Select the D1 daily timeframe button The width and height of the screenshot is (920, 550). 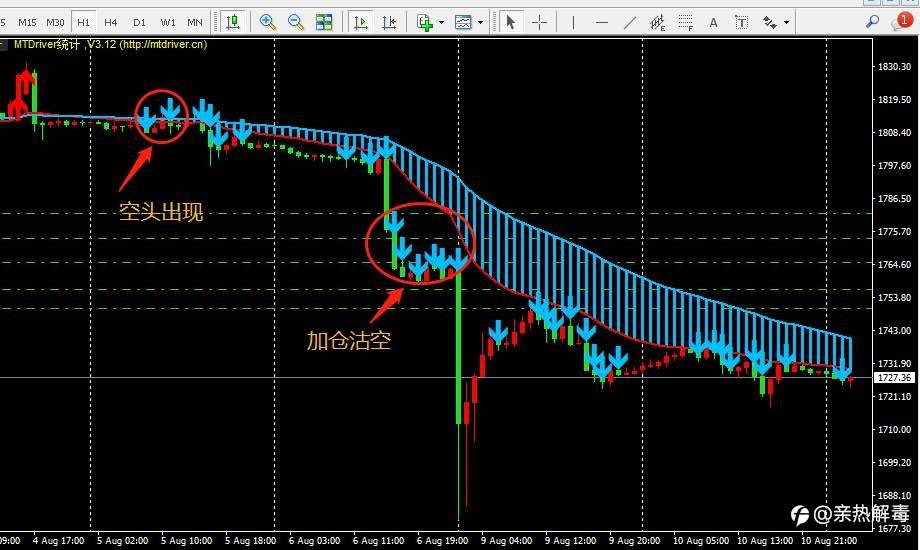click(139, 22)
